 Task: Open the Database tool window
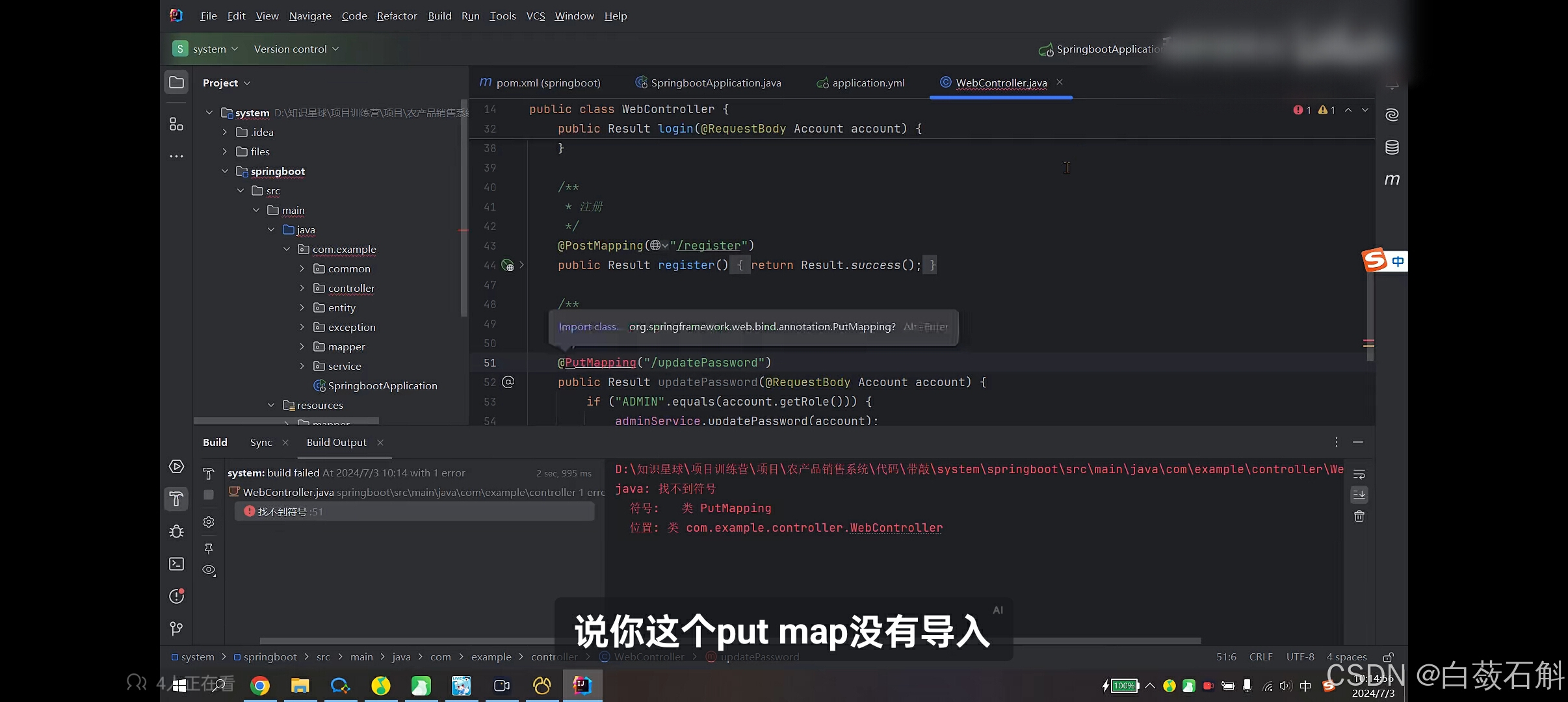(1392, 148)
